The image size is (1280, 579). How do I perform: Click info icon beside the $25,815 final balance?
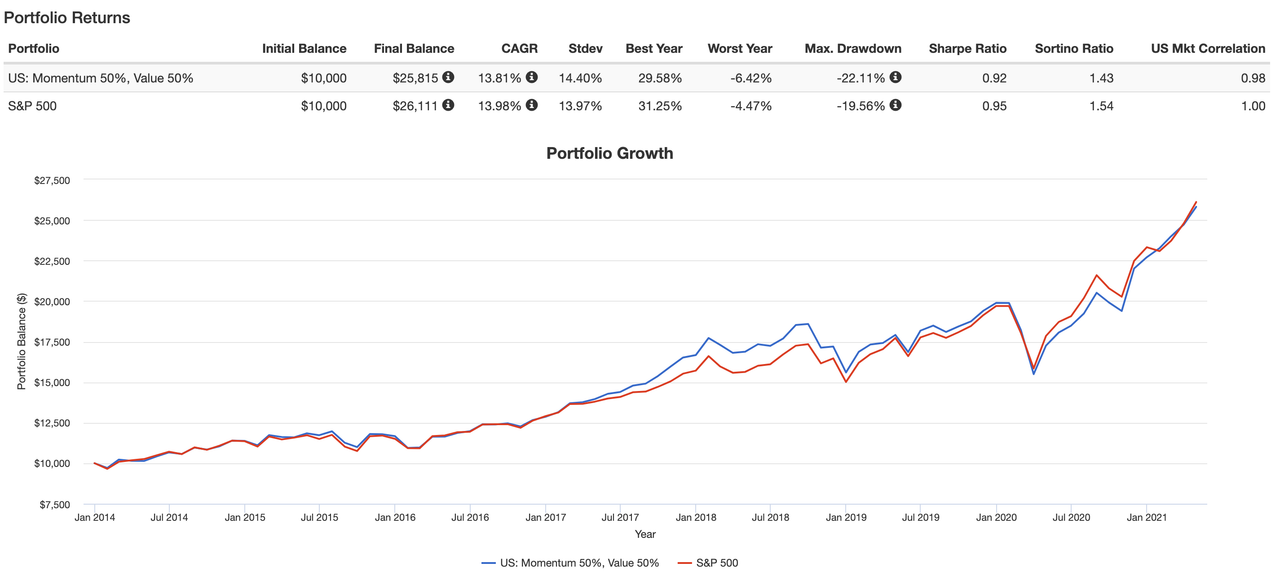[x=449, y=77]
